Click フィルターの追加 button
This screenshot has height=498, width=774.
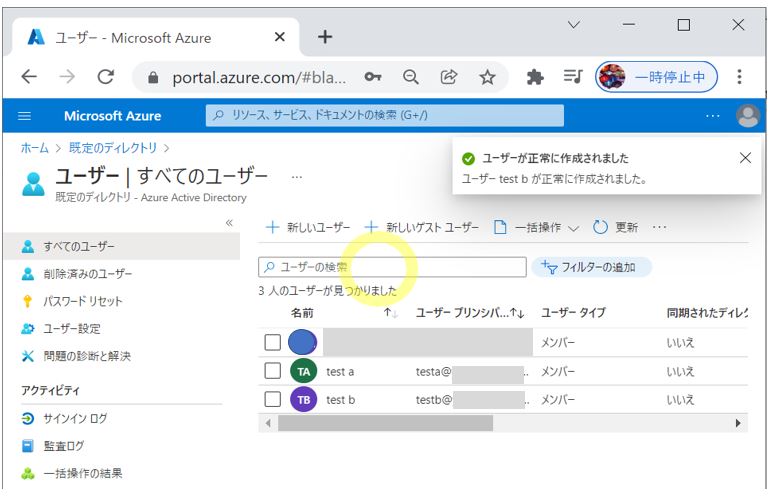(x=591, y=267)
